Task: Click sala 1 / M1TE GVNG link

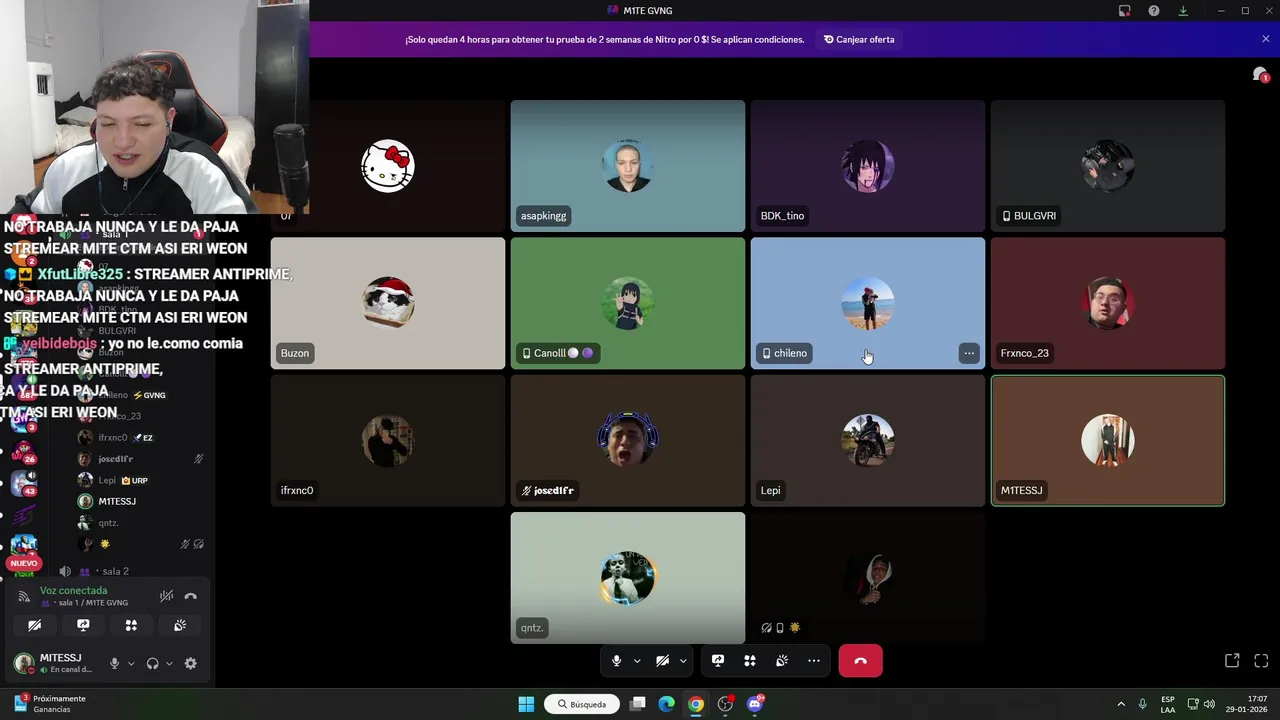Action: pyautogui.click(x=93, y=603)
